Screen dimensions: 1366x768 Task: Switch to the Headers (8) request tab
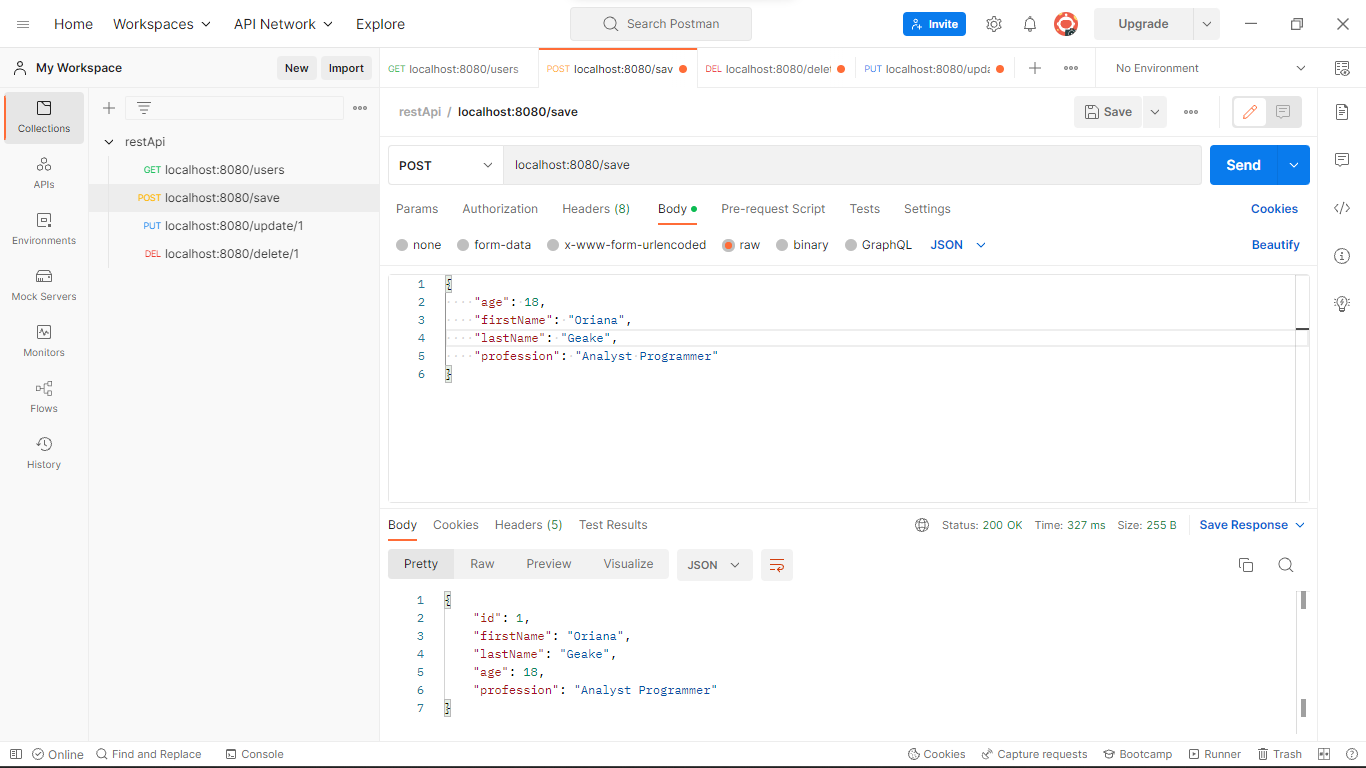[x=596, y=209]
